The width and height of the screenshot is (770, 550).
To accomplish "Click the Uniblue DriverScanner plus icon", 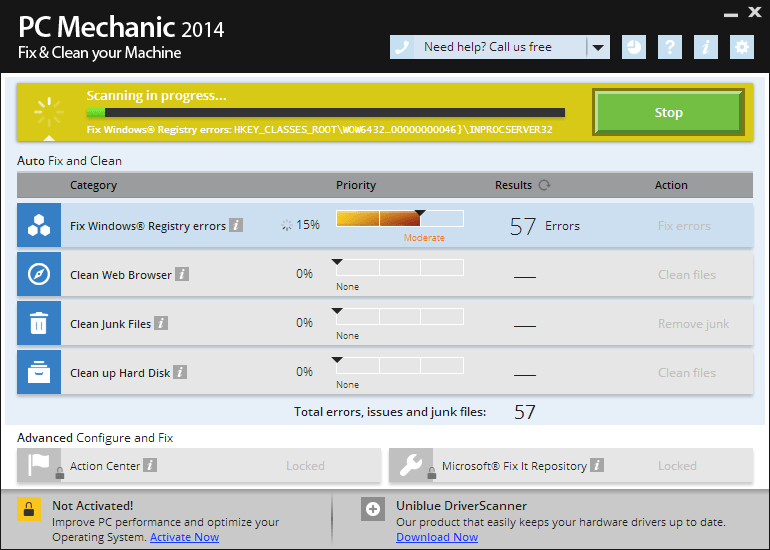I will pyautogui.click(x=373, y=509).
